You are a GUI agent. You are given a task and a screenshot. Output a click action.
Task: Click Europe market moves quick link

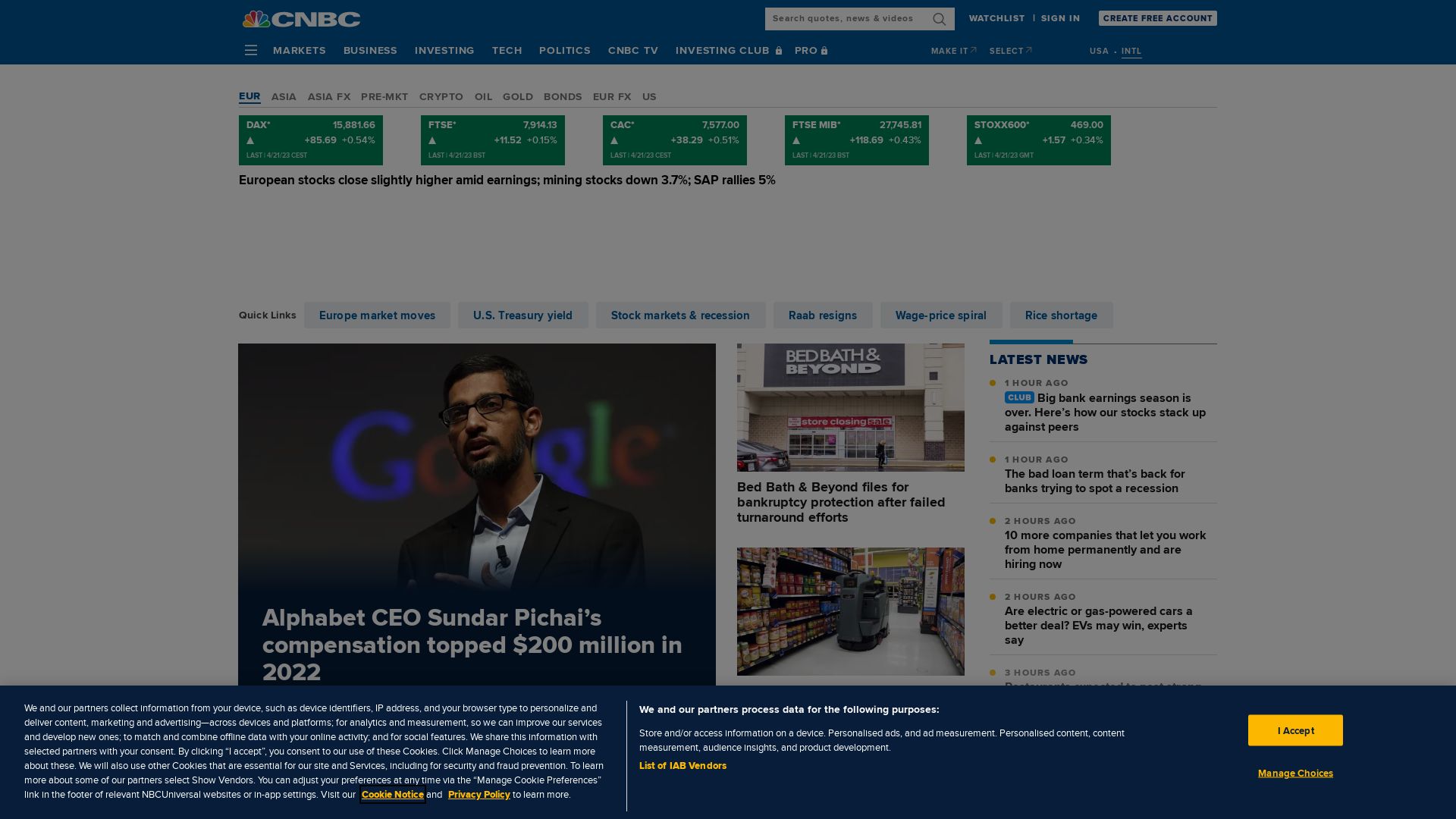[377, 315]
